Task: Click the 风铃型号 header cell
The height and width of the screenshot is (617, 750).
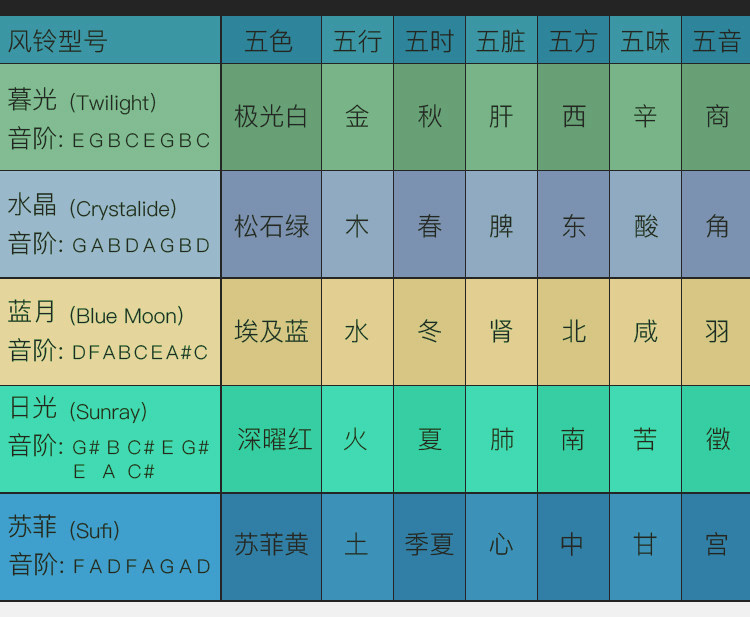Action: coord(57,41)
